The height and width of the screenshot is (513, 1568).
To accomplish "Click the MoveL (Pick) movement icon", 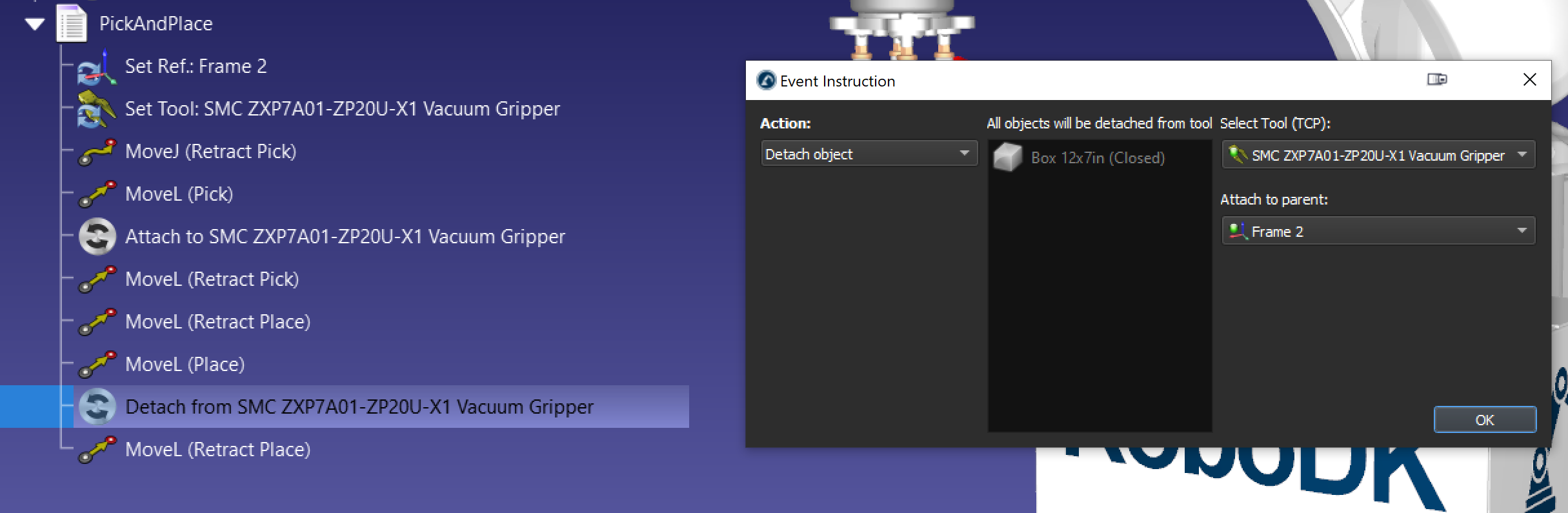I will coord(97,194).
